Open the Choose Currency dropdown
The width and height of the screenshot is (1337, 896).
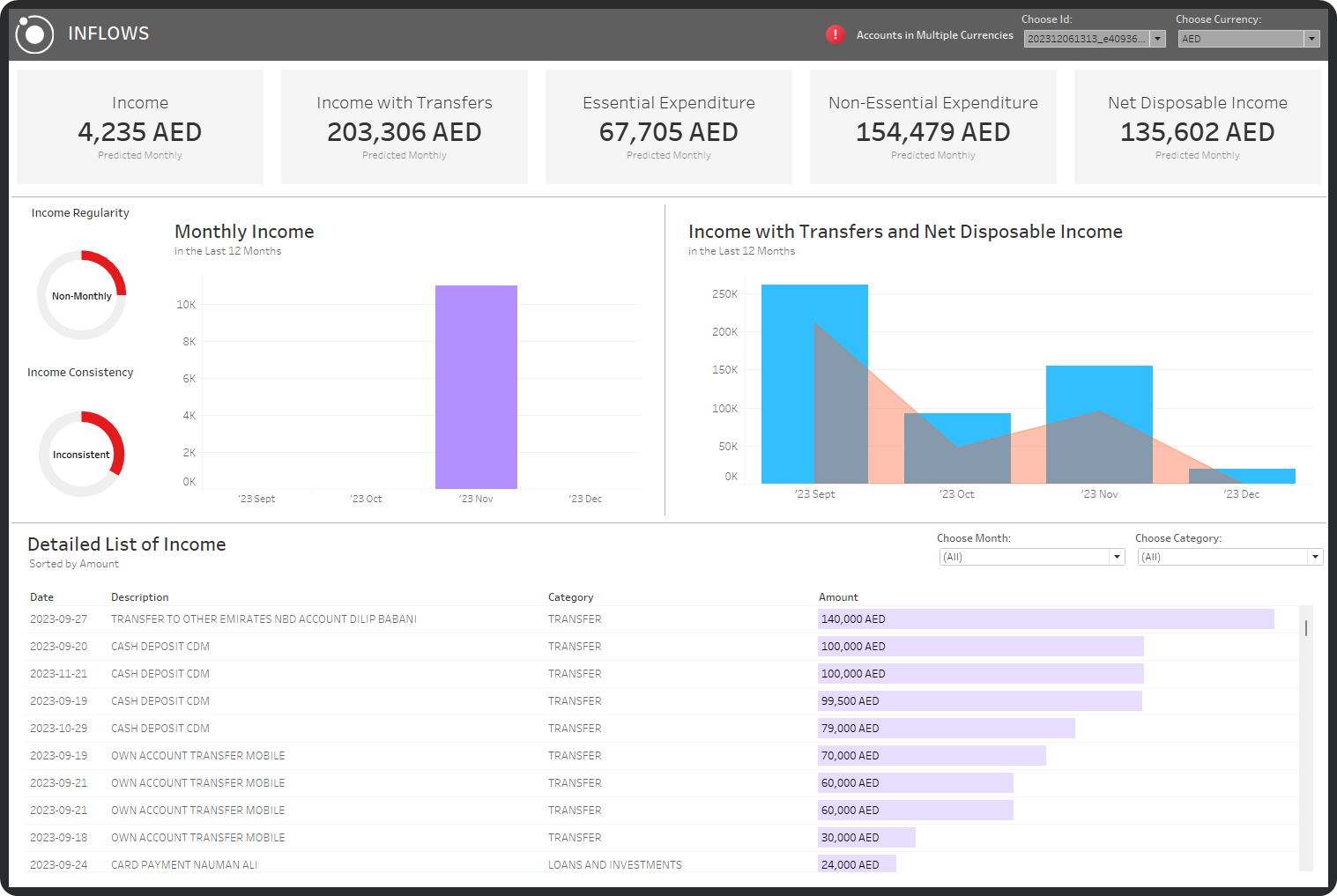[x=1312, y=38]
